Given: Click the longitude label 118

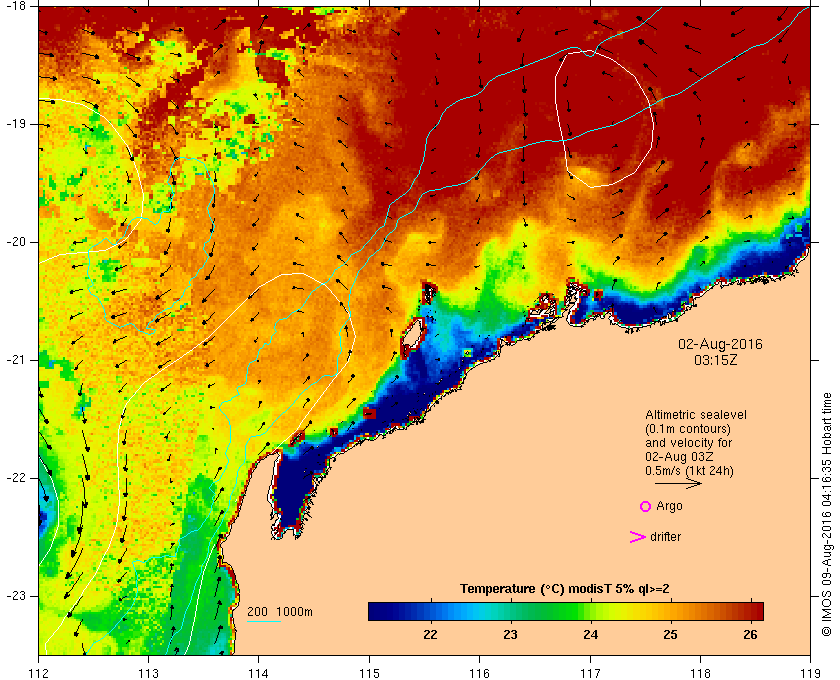Looking at the screenshot, I should [x=700, y=672].
